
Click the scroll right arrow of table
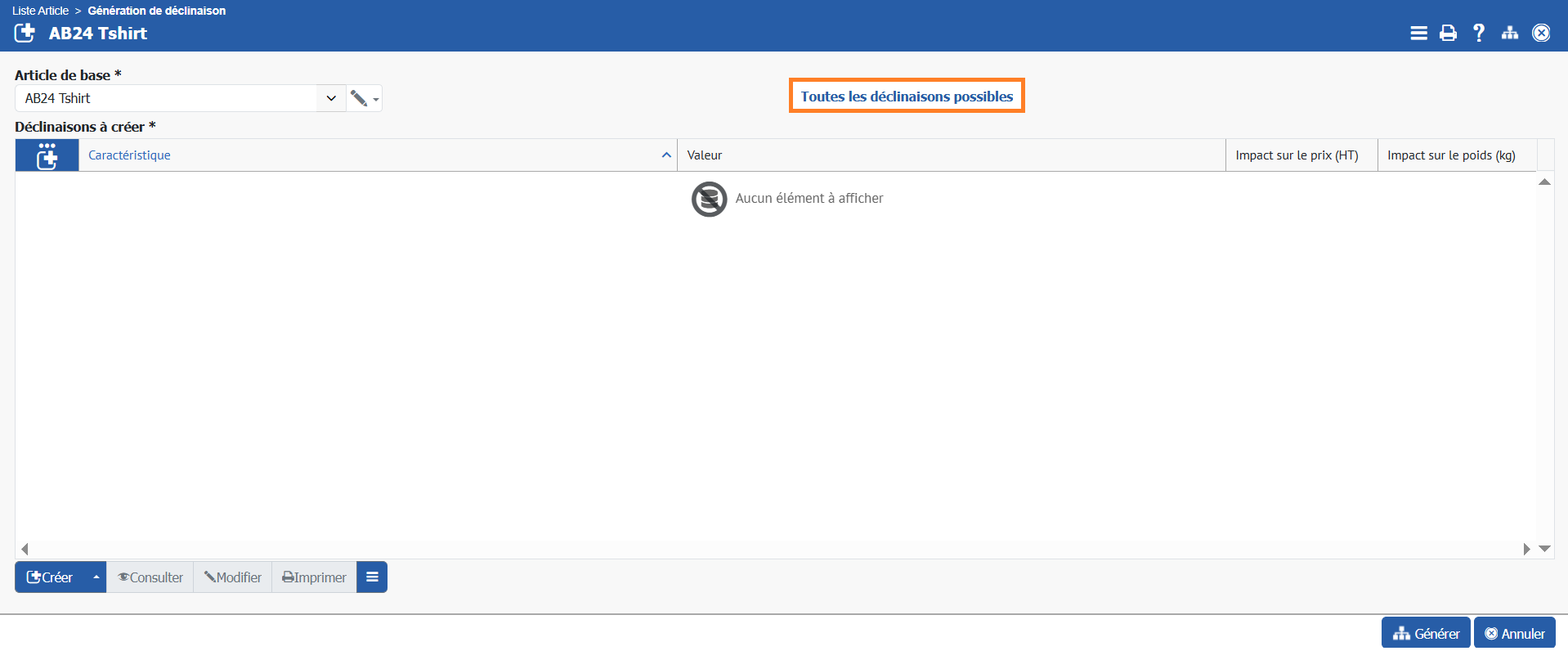(x=1525, y=549)
